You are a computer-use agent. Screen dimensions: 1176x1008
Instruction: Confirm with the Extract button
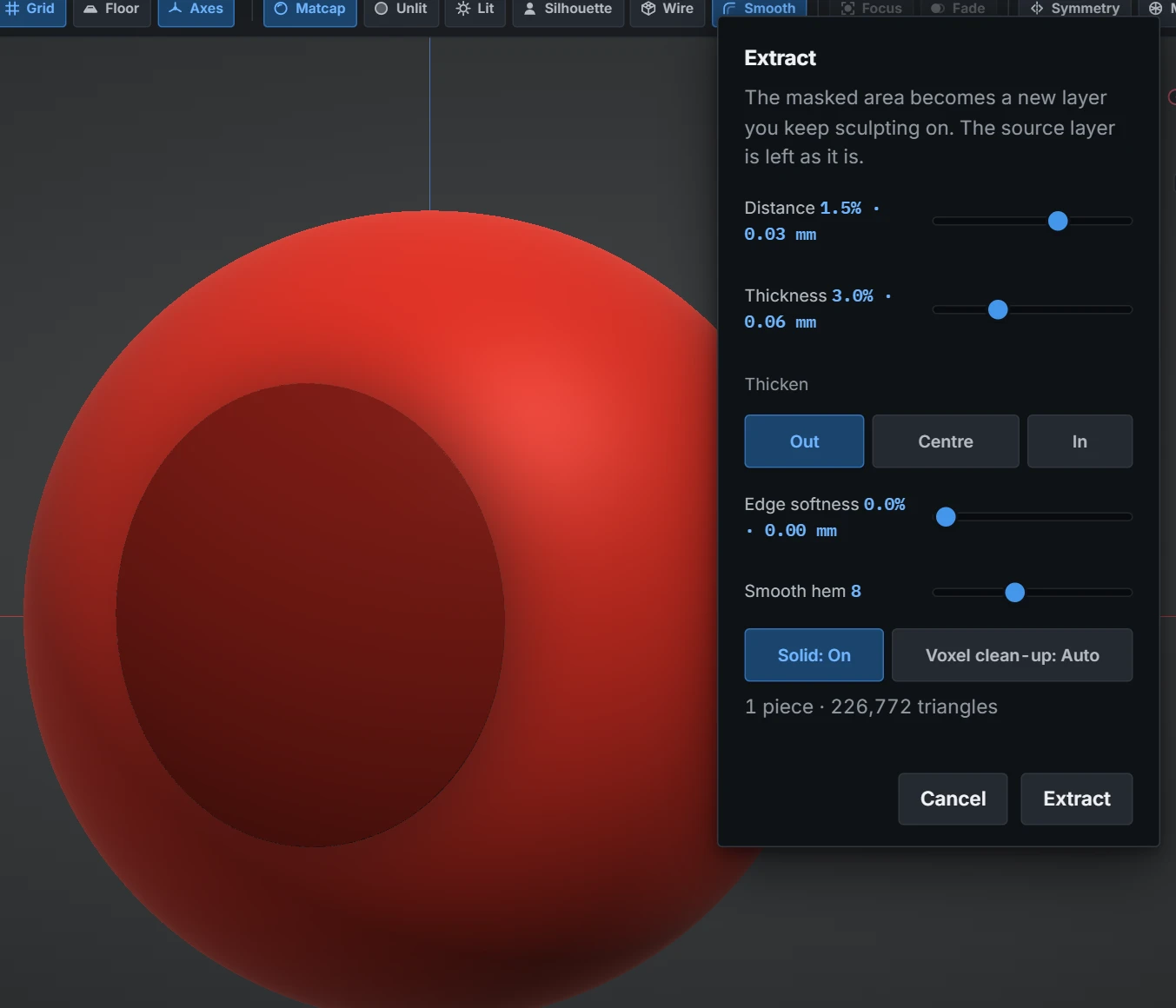click(1077, 799)
